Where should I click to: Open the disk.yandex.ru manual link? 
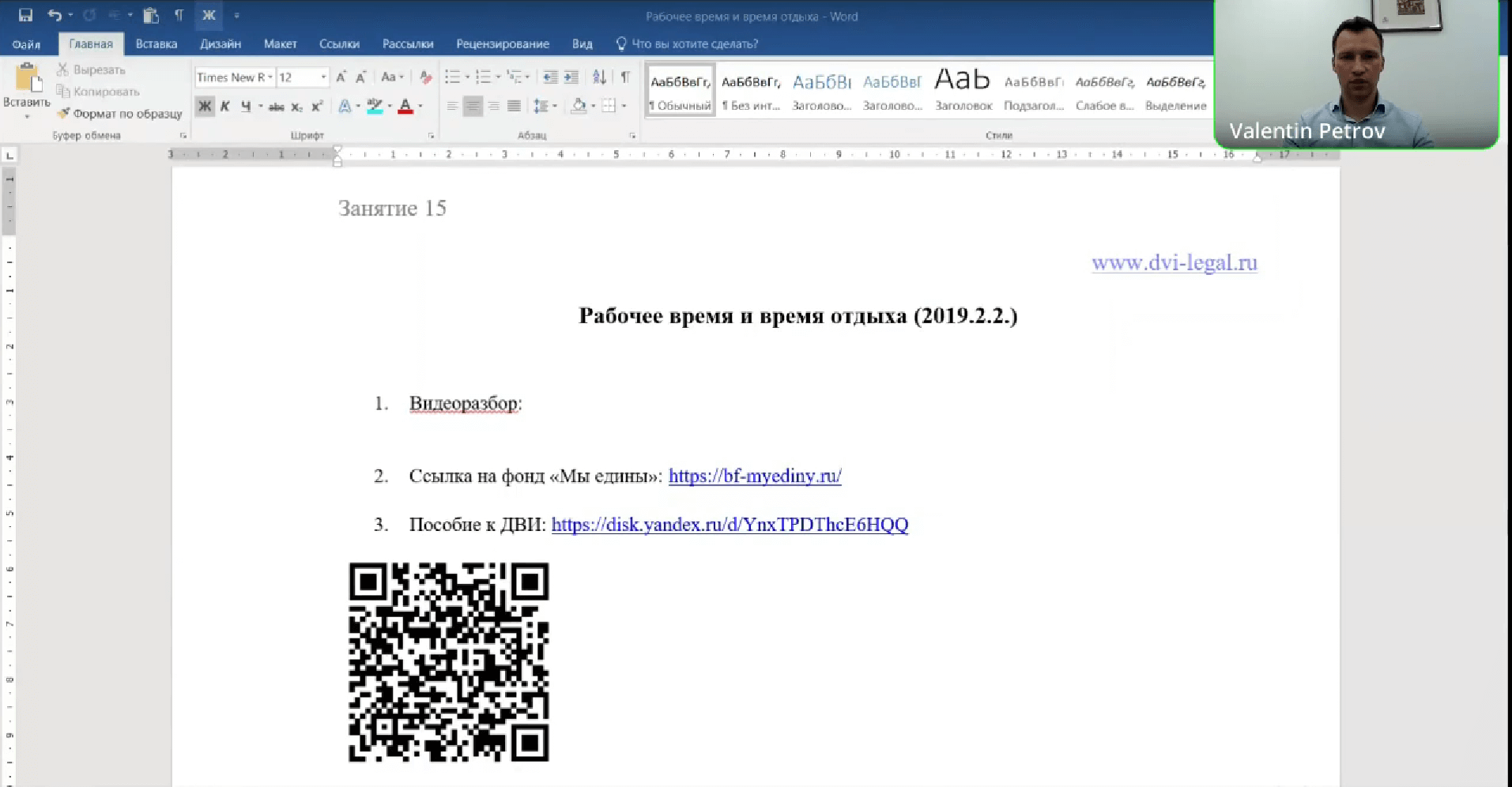point(730,525)
